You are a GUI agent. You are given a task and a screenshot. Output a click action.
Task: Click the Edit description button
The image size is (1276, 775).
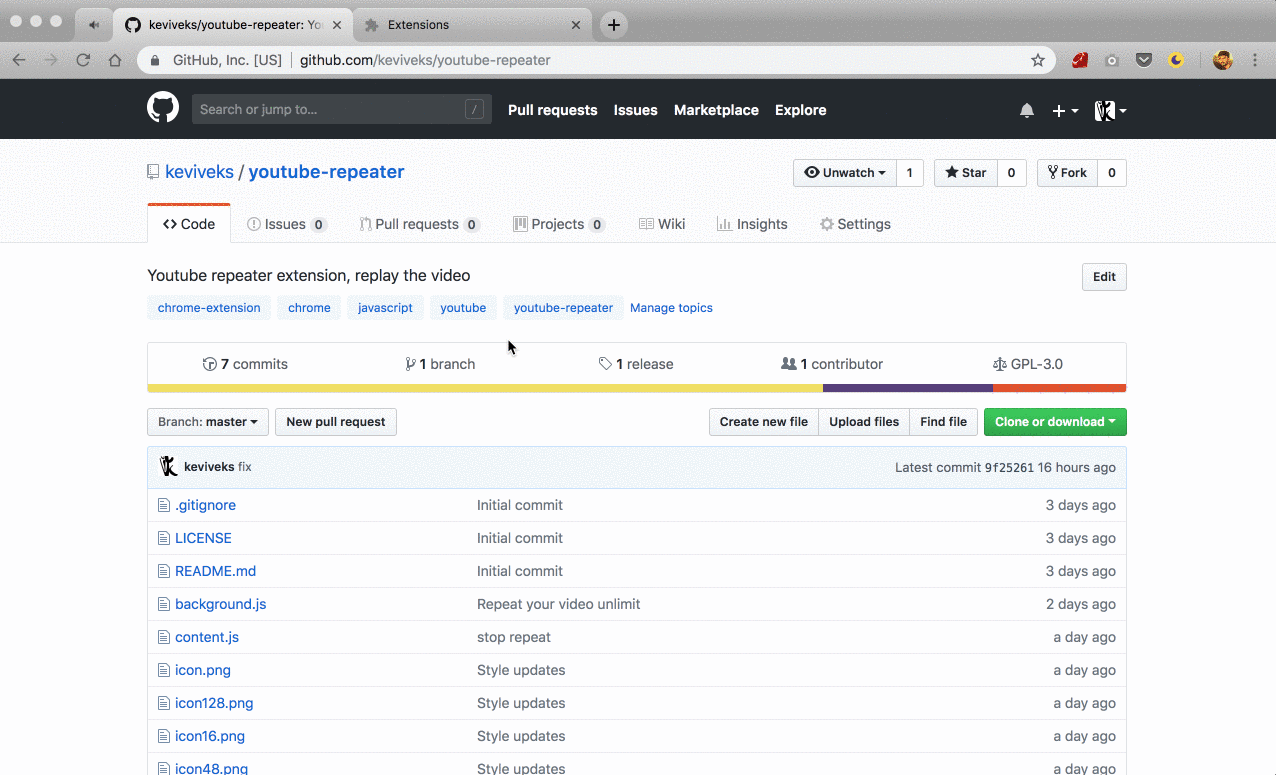1104,277
